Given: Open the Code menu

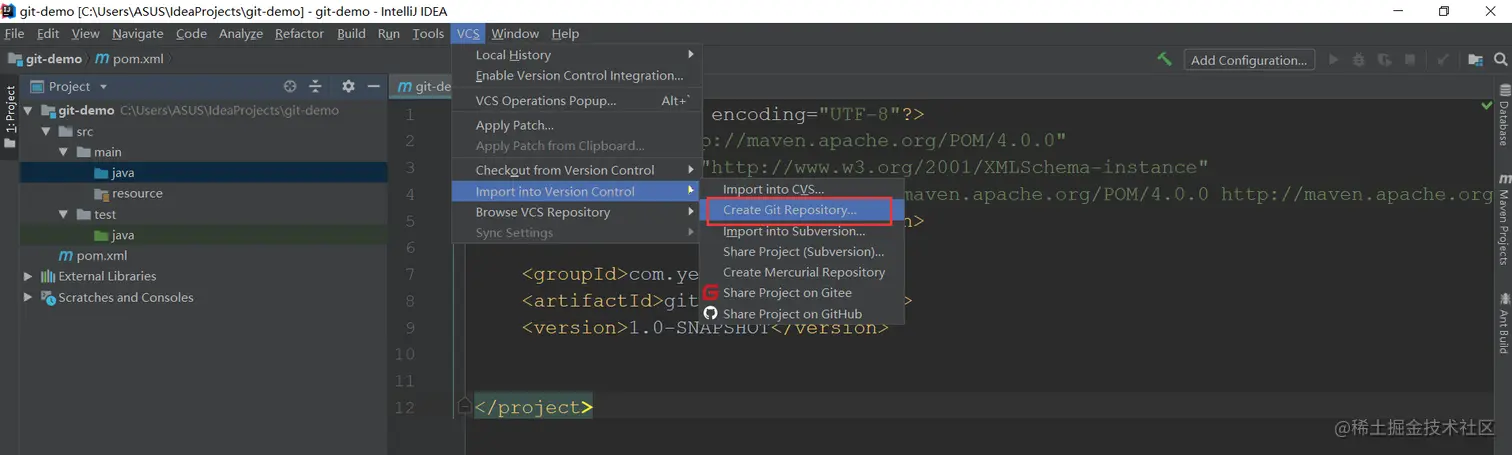Looking at the screenshot, I should tap(191, 34).
